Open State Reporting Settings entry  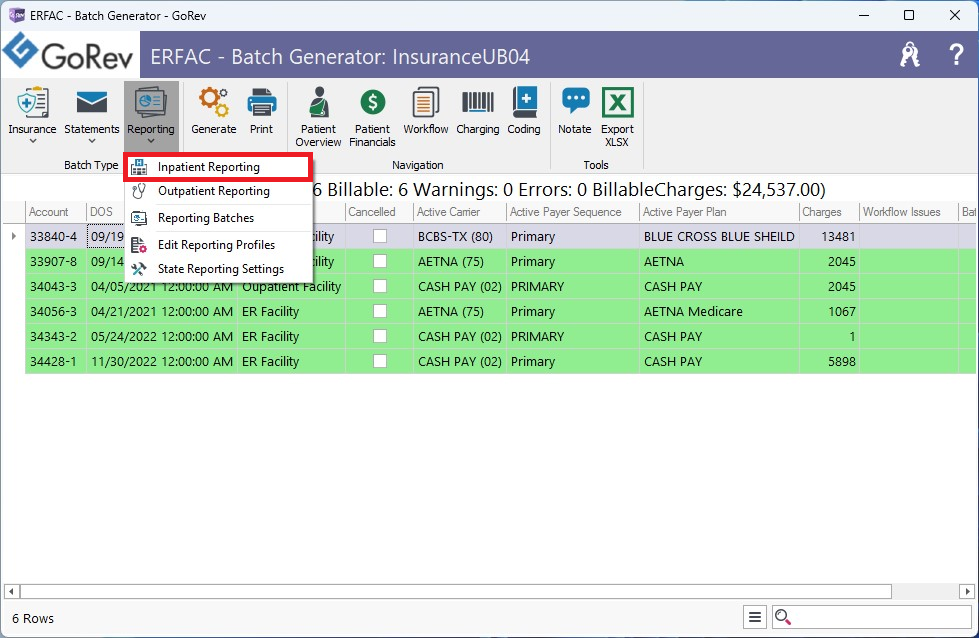click(x=218, y=269)
